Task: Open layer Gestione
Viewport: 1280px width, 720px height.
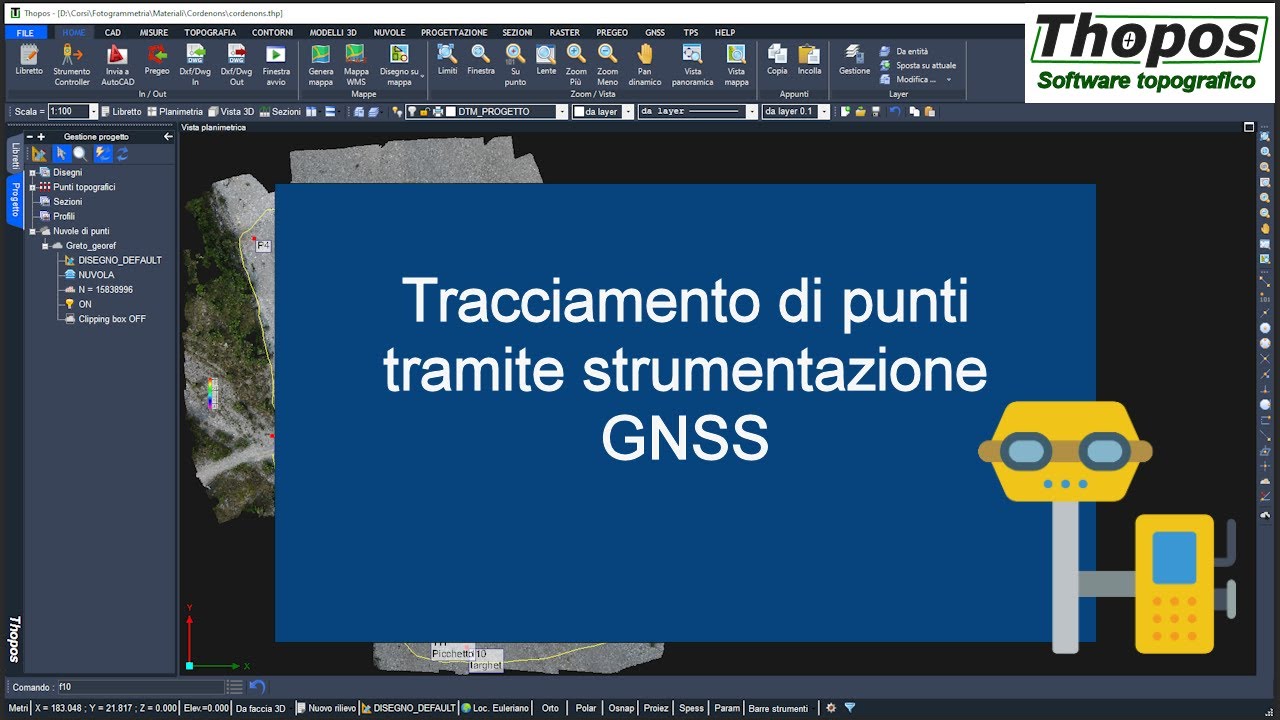Action: coord(854,59)
